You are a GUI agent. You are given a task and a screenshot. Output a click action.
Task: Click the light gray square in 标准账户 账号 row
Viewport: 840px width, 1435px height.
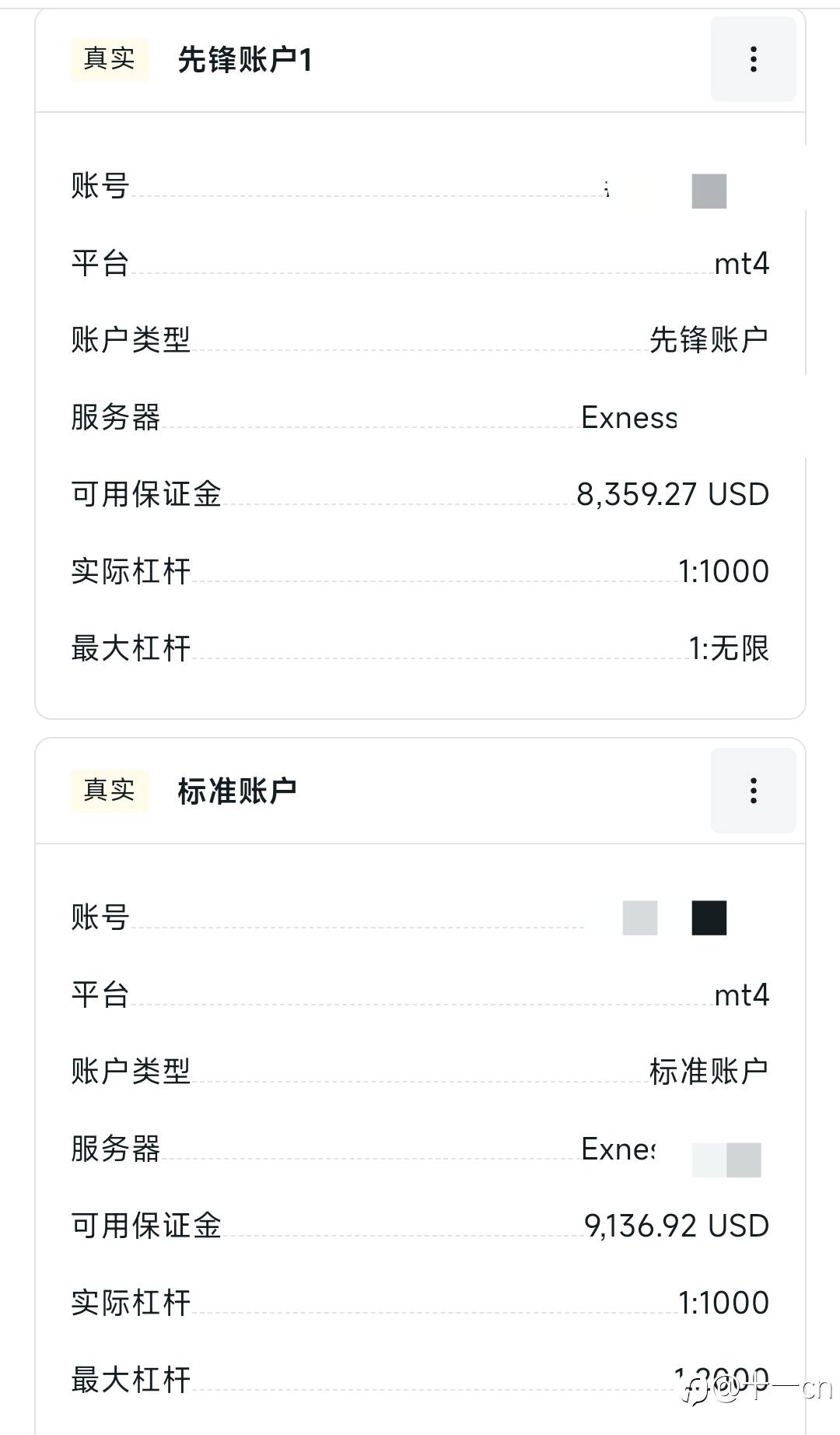point(640,918)
